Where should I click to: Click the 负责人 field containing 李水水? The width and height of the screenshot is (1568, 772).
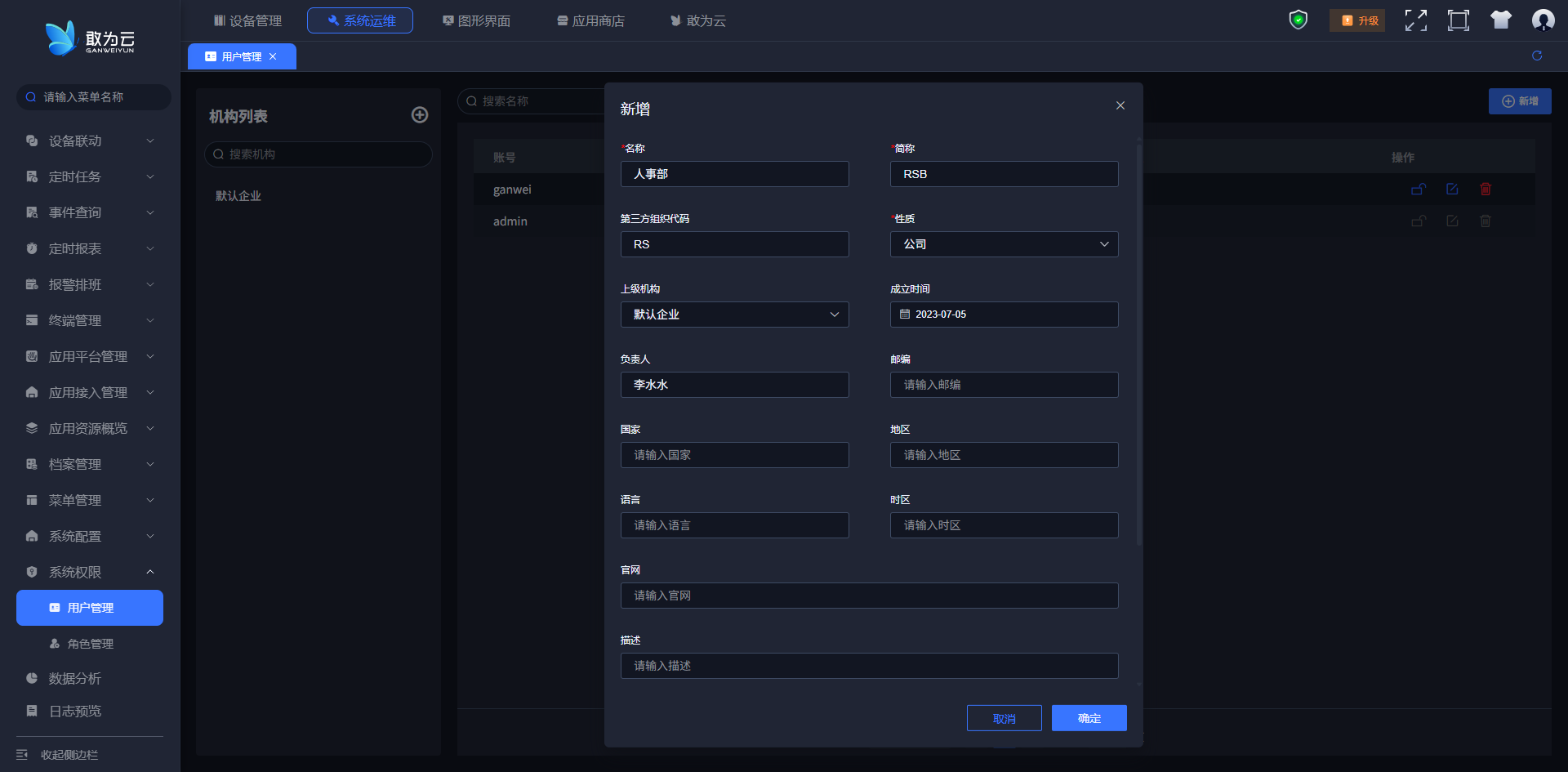734,385
